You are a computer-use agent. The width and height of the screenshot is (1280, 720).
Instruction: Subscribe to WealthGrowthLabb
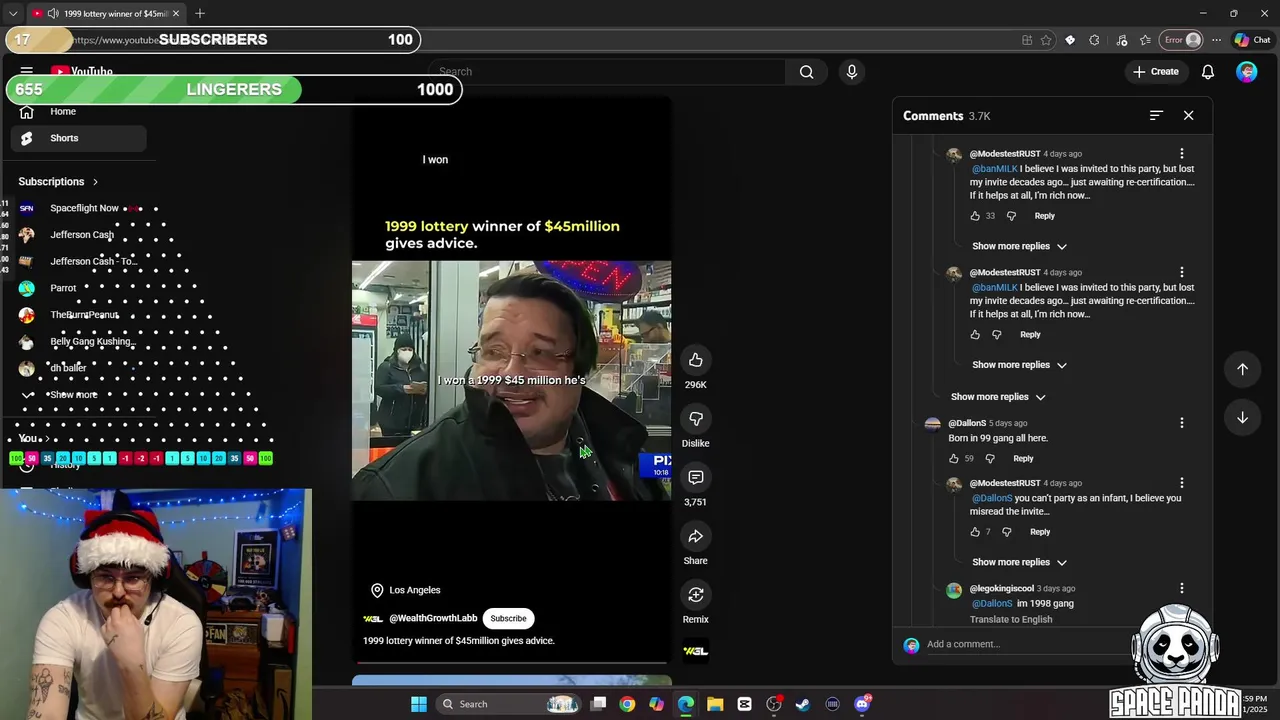pyautogui.click(x=508, y=619)
